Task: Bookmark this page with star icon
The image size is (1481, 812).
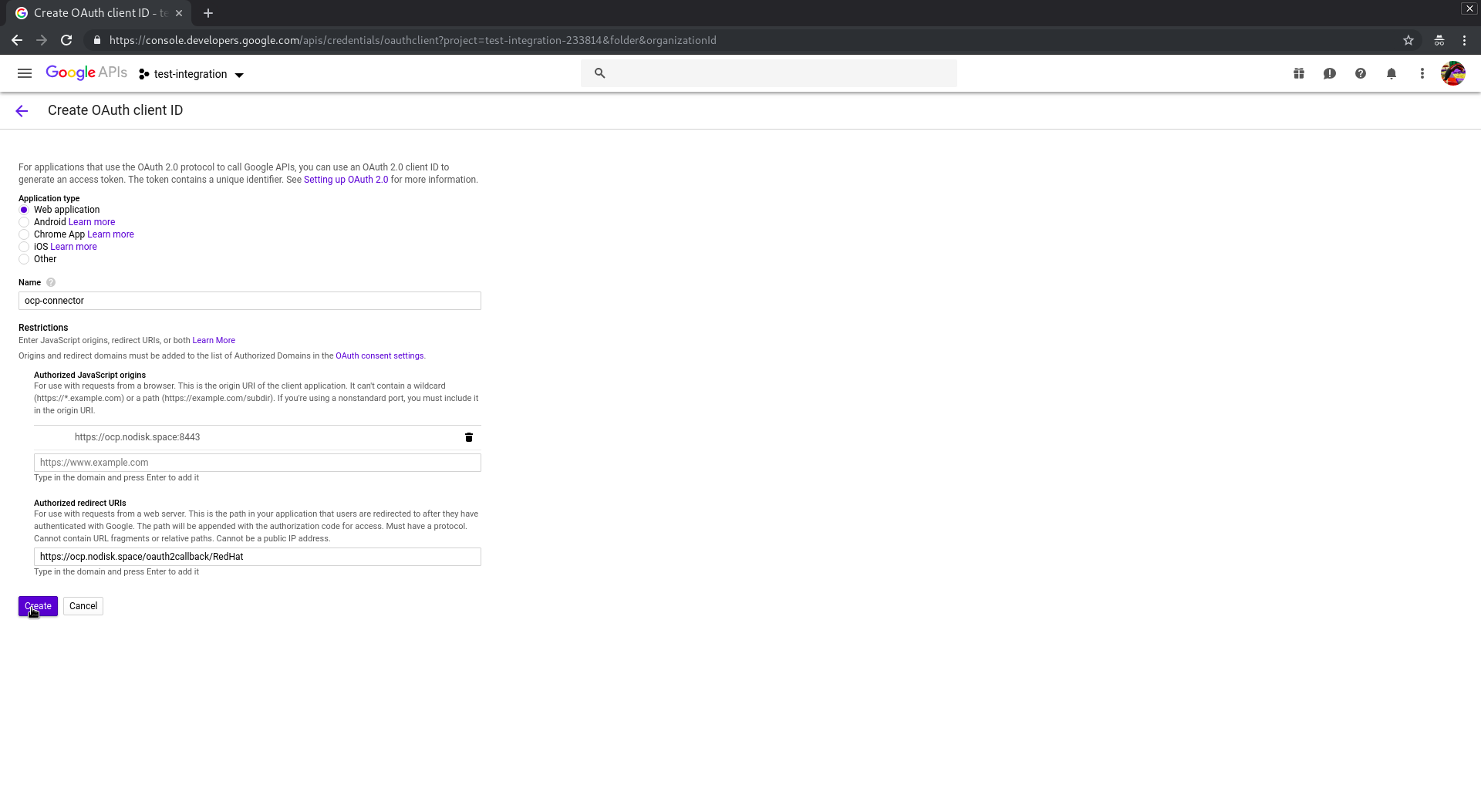Action: pos(1408,40)
